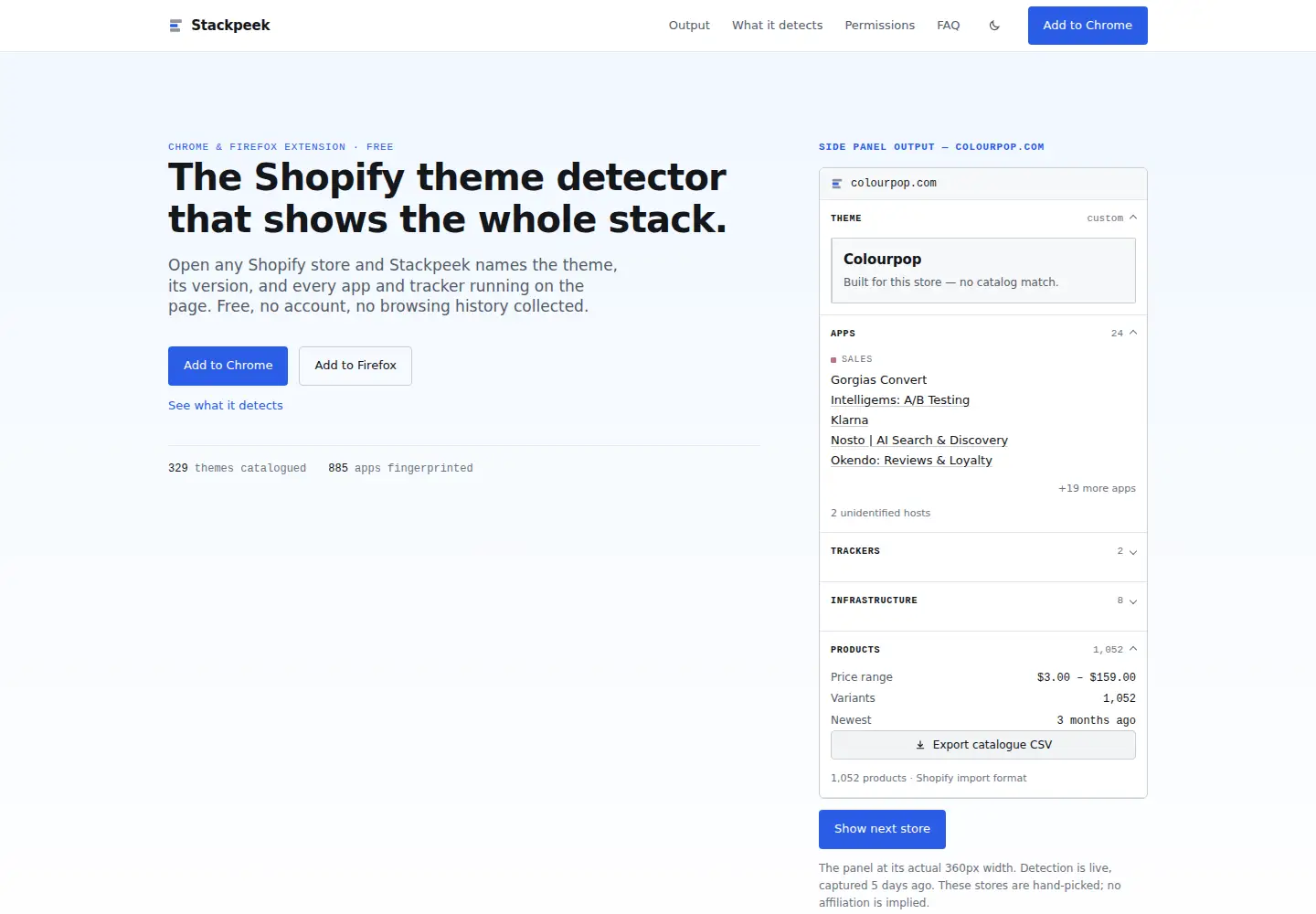Screen dimensions: 1316x914
Task: Expand the Infrastructure section
Action: click(x=983, y=600)
